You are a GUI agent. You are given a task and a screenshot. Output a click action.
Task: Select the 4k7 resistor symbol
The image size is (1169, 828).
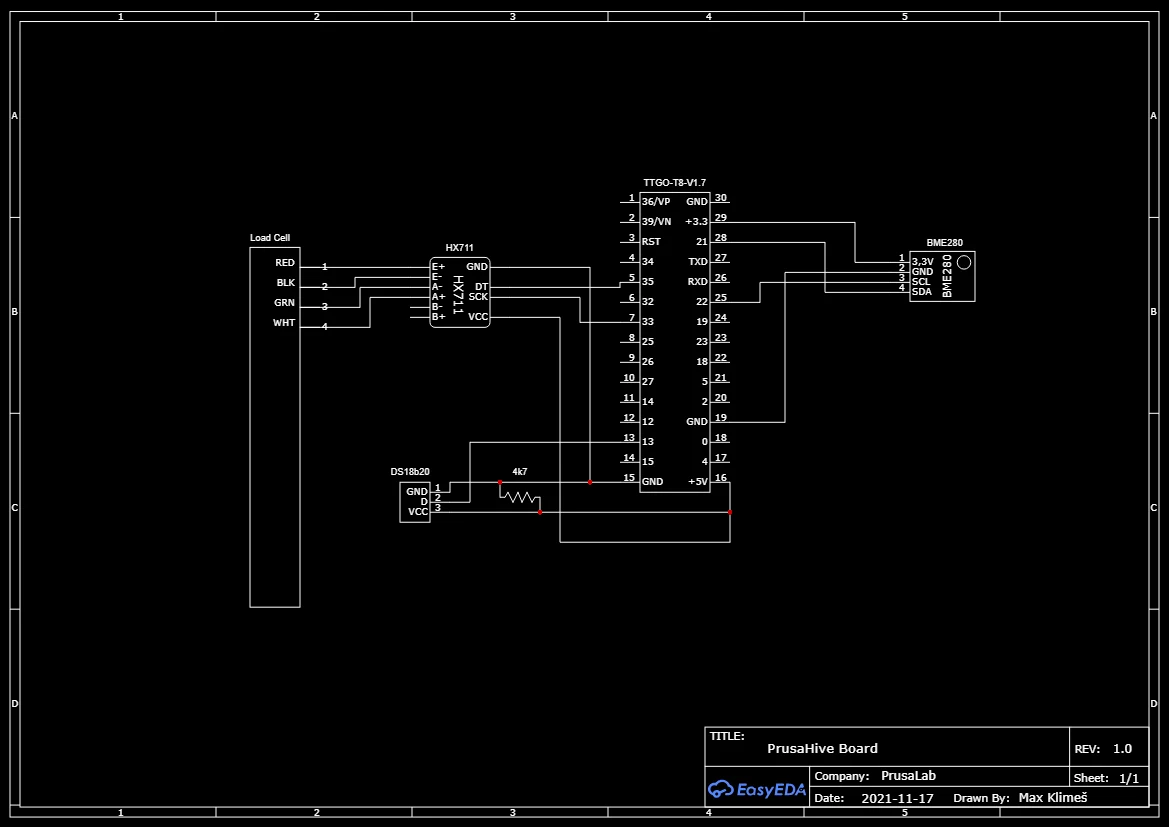coord(520,496)
